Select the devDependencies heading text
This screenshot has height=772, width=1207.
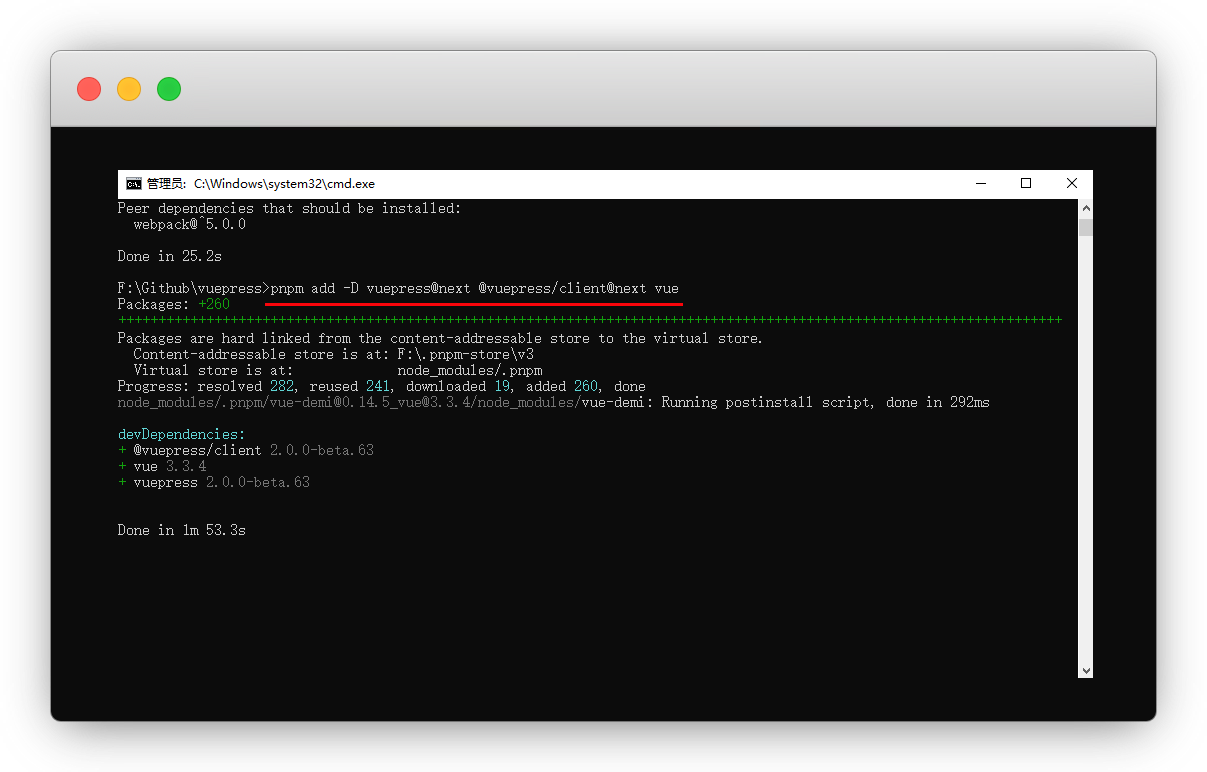[x=181, y=435]
